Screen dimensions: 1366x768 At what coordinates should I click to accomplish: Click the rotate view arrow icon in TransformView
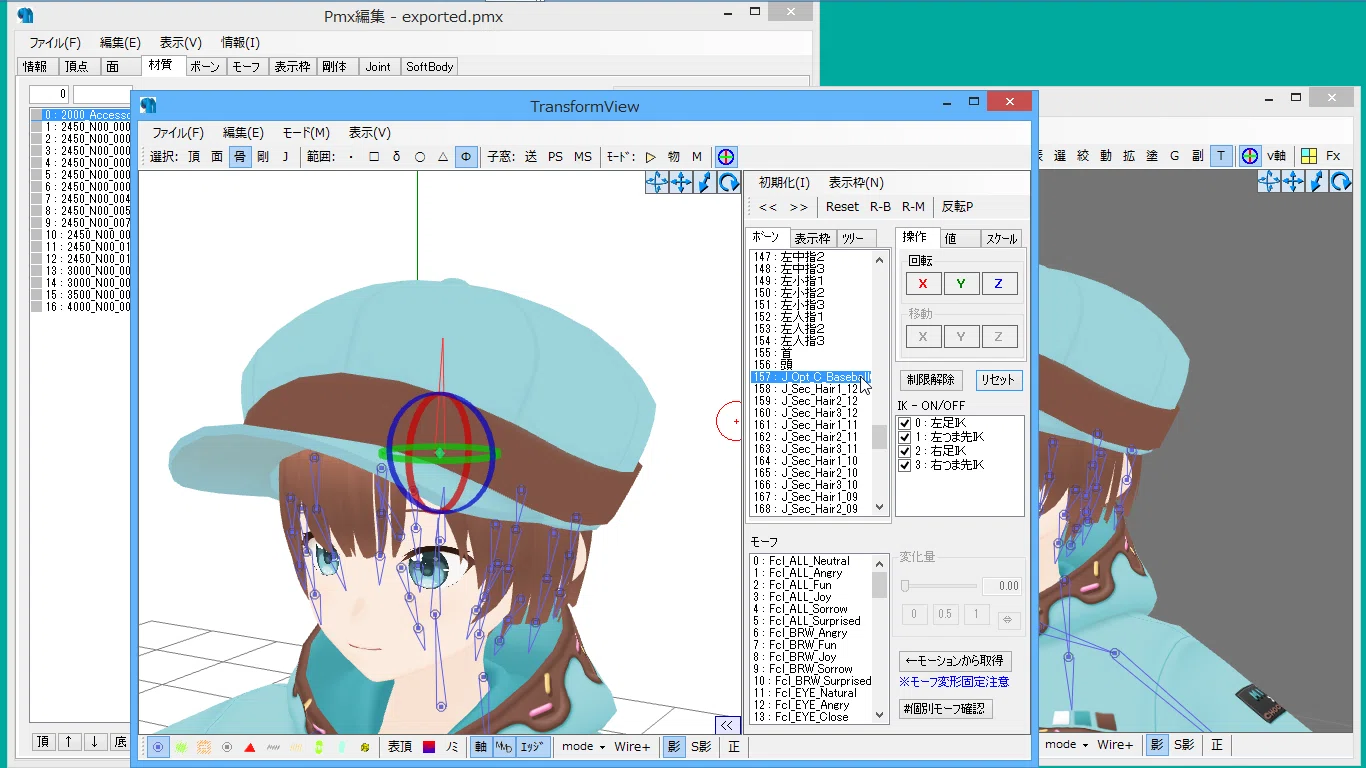[x=729, y=182]
